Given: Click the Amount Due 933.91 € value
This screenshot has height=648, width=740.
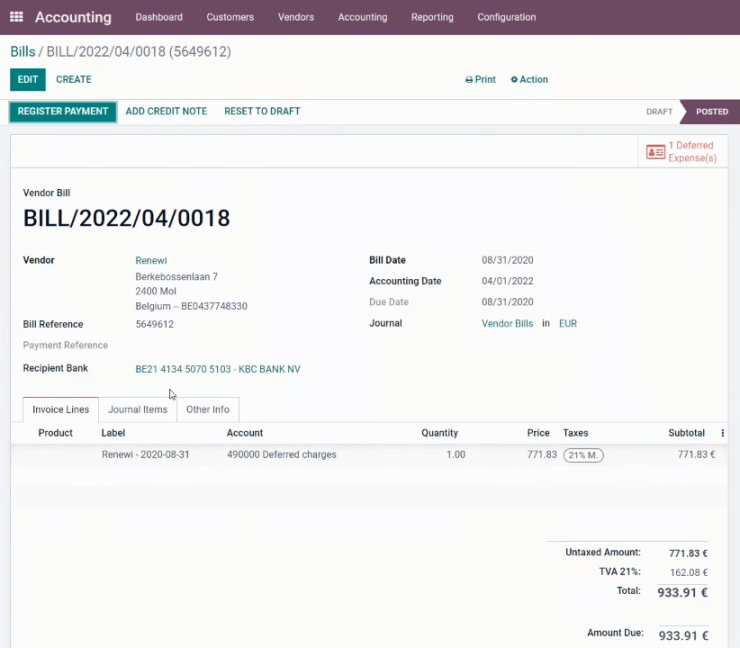Looking at the screenshot, I should (x=683, y=636).
